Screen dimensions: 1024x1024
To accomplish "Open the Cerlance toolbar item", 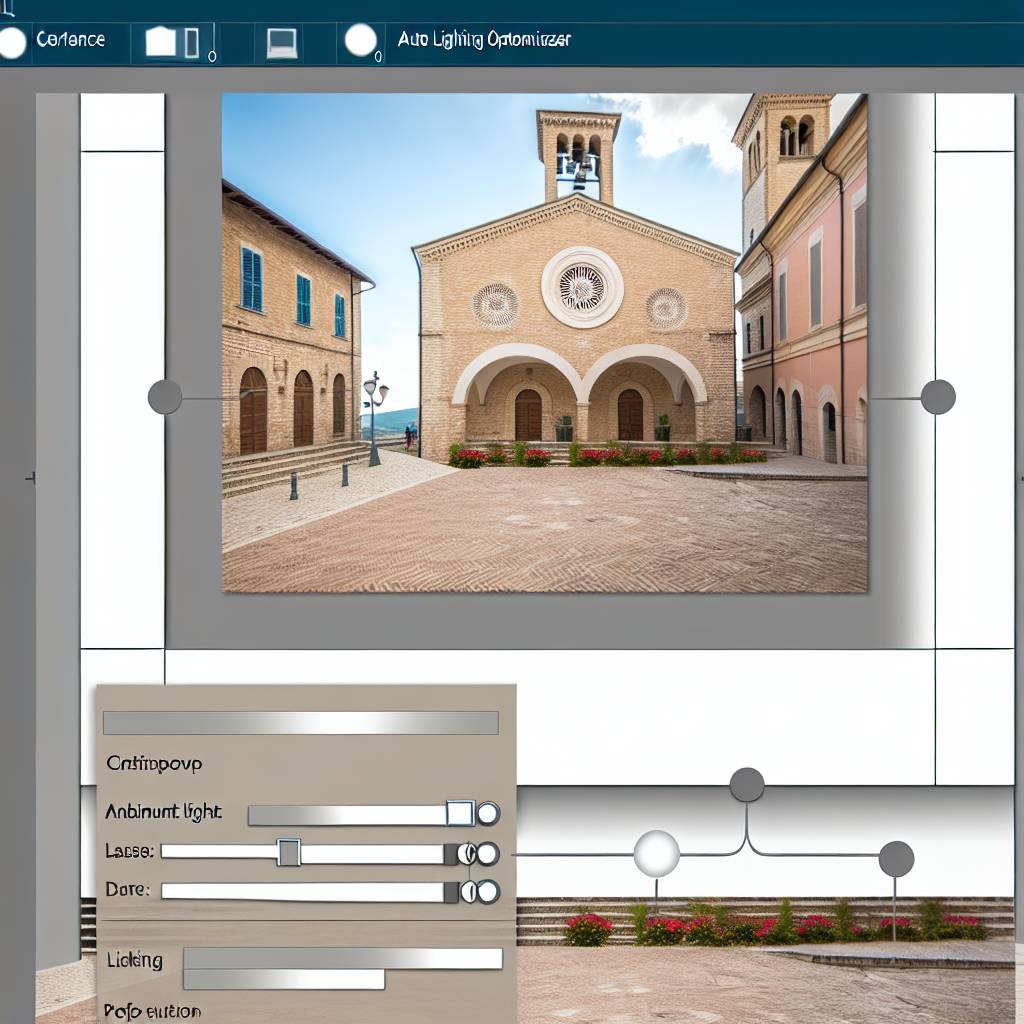I will (70, 40).
